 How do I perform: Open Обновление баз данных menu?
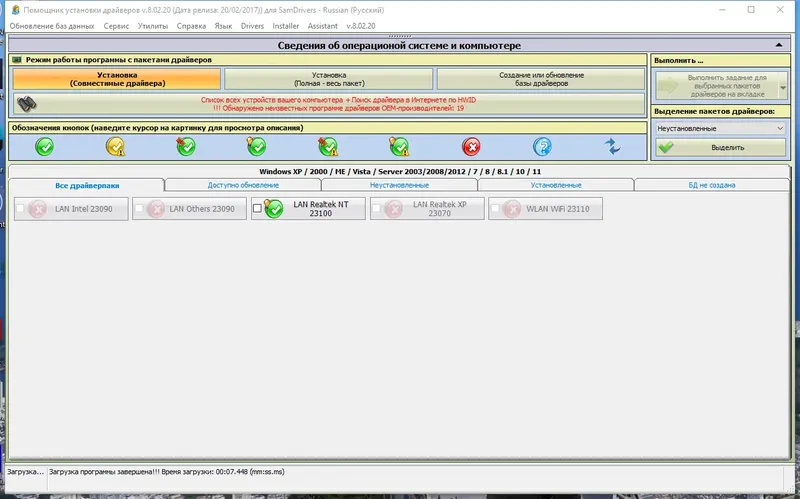(x=52, y=26)
